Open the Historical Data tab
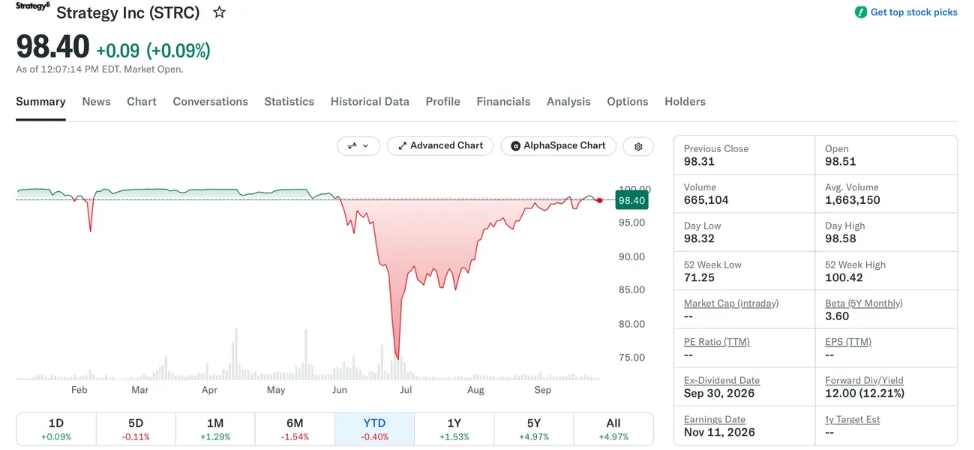This screenshot has height=450, width=974. pos(370,101)
